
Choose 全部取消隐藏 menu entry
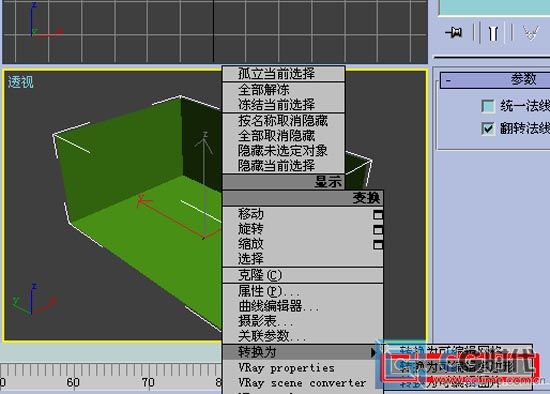(x=283, y=136)
